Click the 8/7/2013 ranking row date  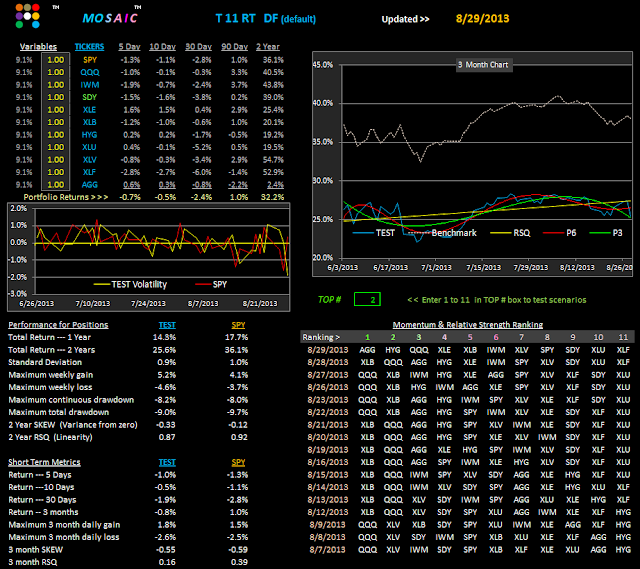(327, 550)
